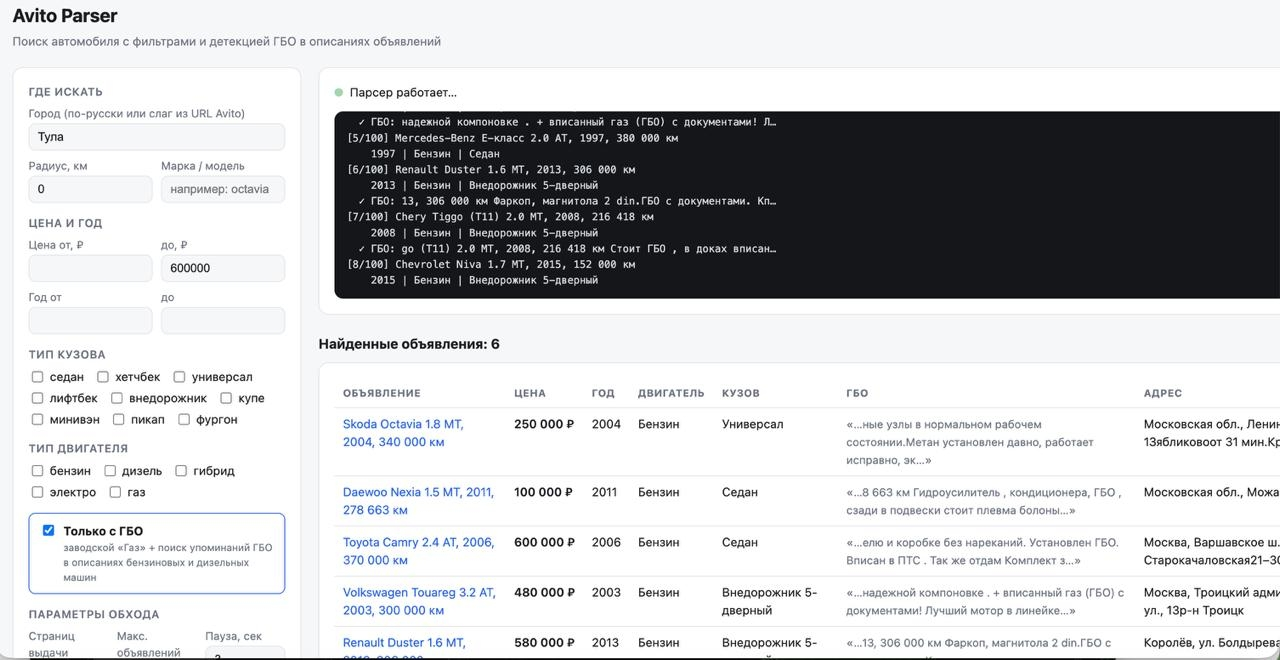Click the 580 000 ₽ price cell
Screen dimensions: 1280x660
pos(544,642)
